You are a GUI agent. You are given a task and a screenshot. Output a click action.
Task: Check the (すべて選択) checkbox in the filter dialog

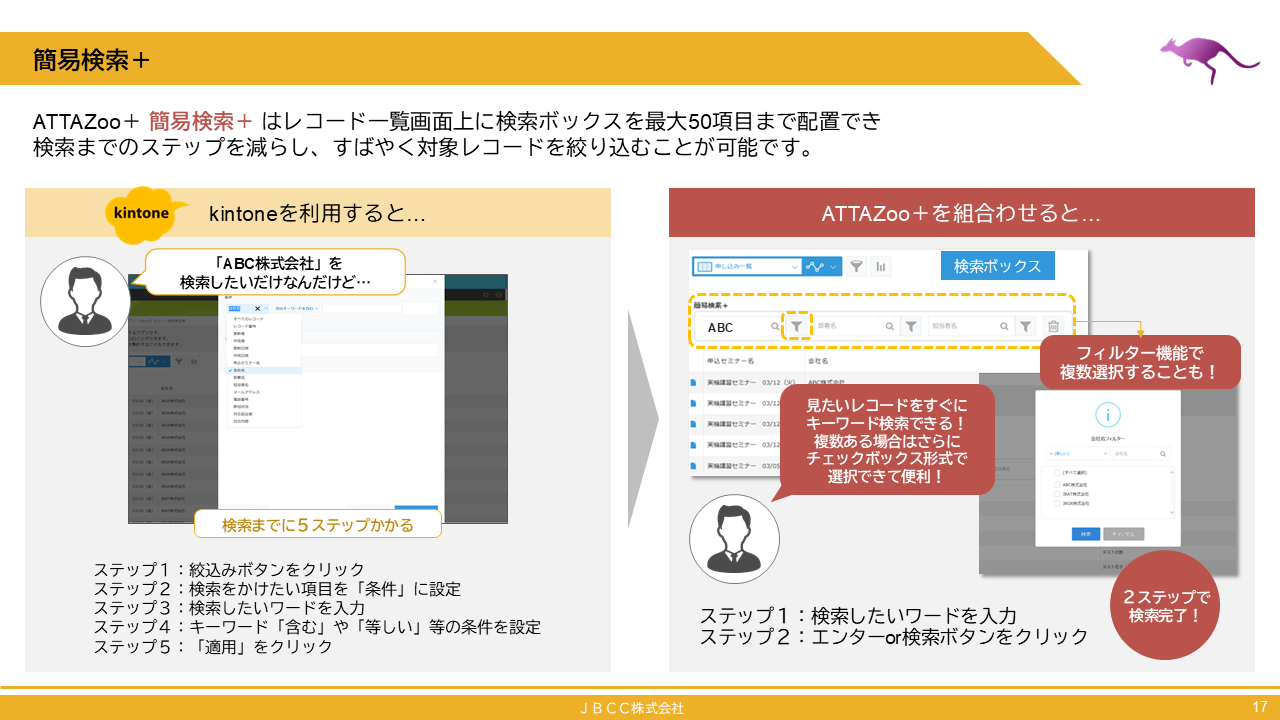[1057, 472]
